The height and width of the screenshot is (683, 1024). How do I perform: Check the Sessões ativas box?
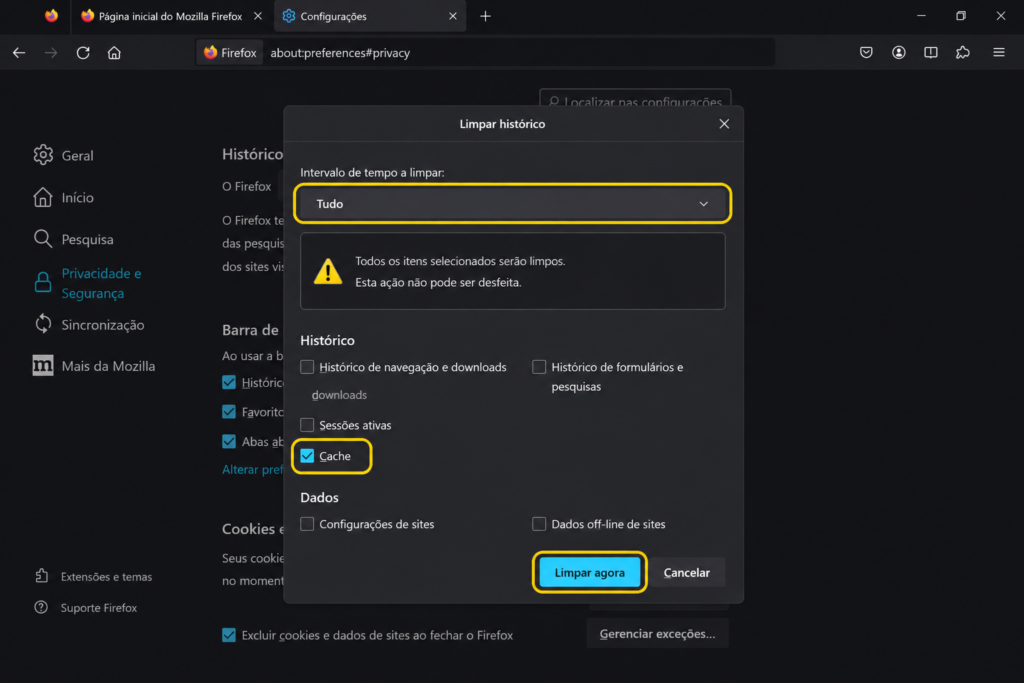pyautogui.click(x=307, y=425)
